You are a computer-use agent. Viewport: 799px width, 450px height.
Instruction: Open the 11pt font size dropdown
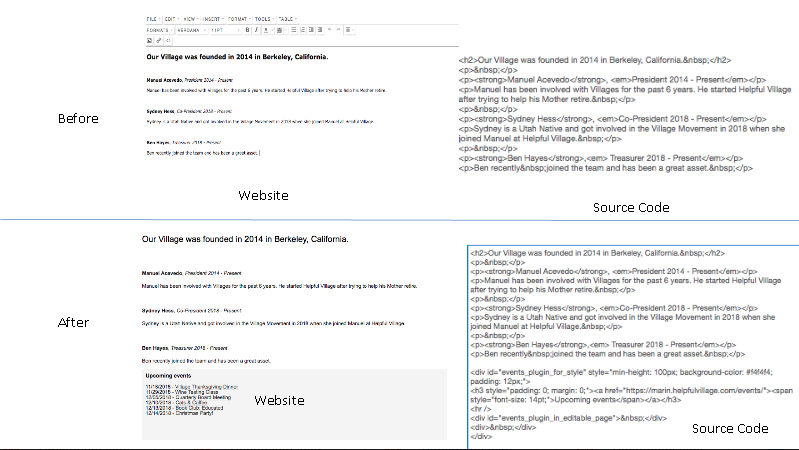[x=225, y=30]
